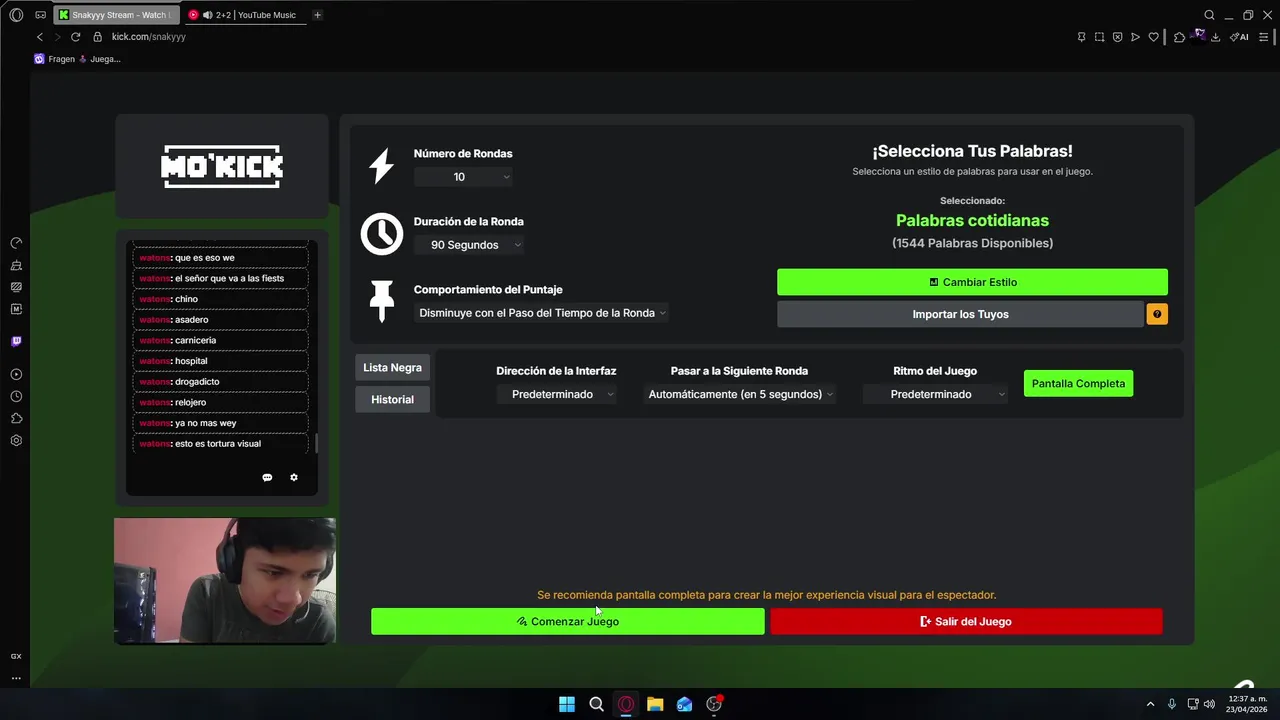Open the Ritmo del Juego dropdown
The image size is (1280, 720).
click(935, 394)
